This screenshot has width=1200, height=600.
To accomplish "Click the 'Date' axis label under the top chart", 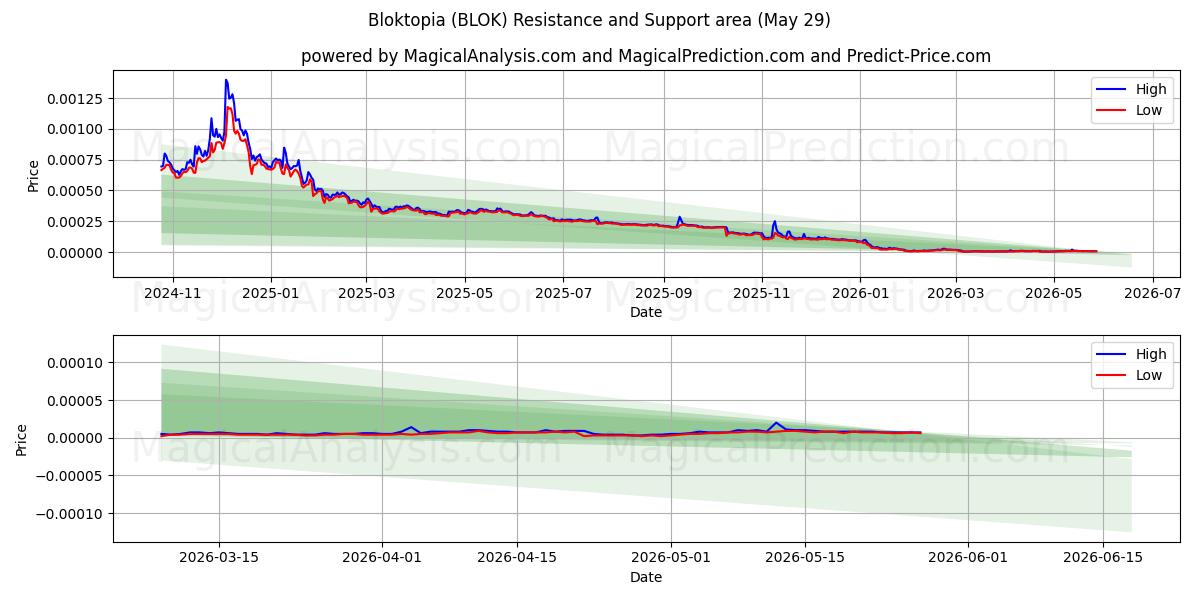I will coord(646,312).
